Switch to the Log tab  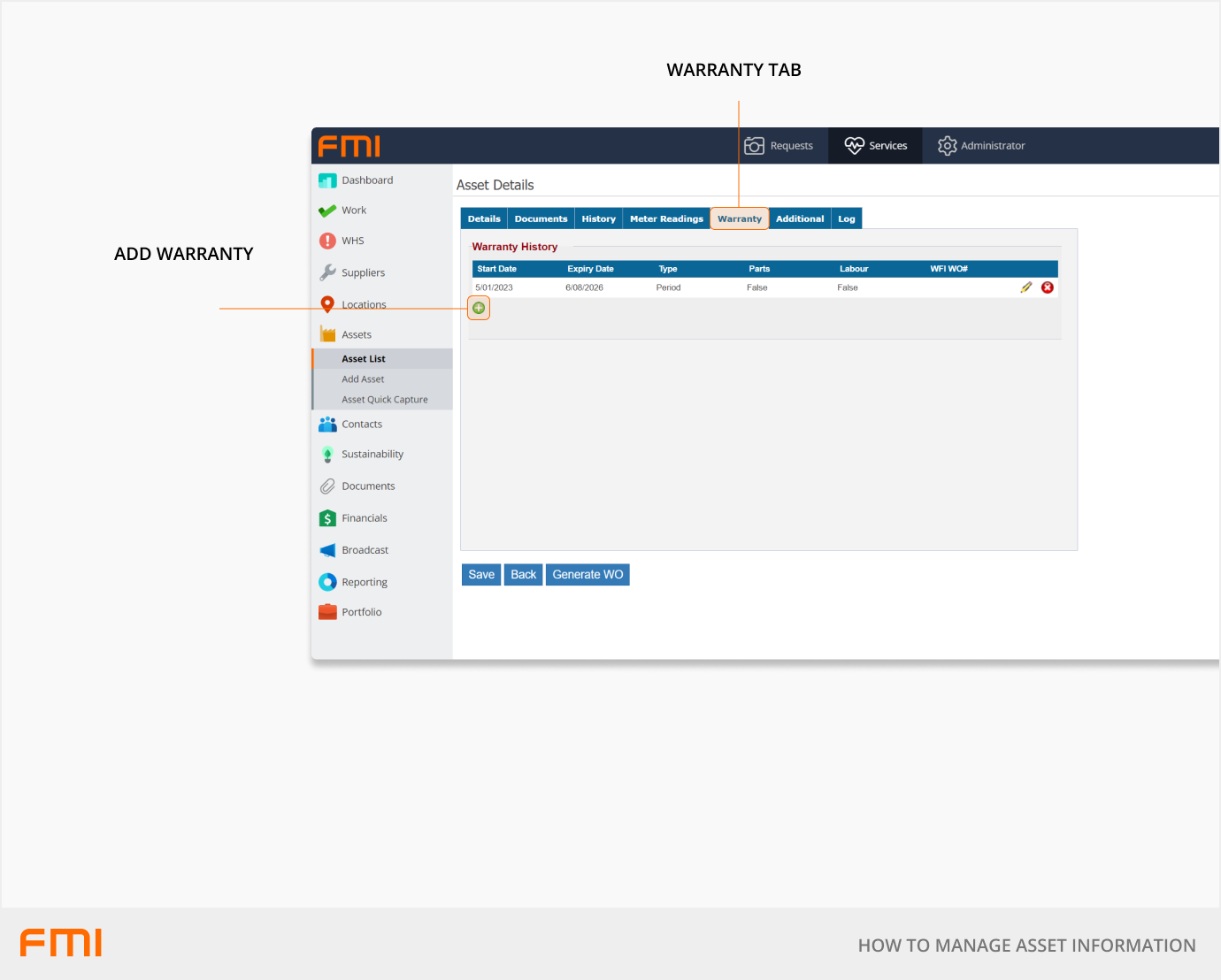coord(847,218)
